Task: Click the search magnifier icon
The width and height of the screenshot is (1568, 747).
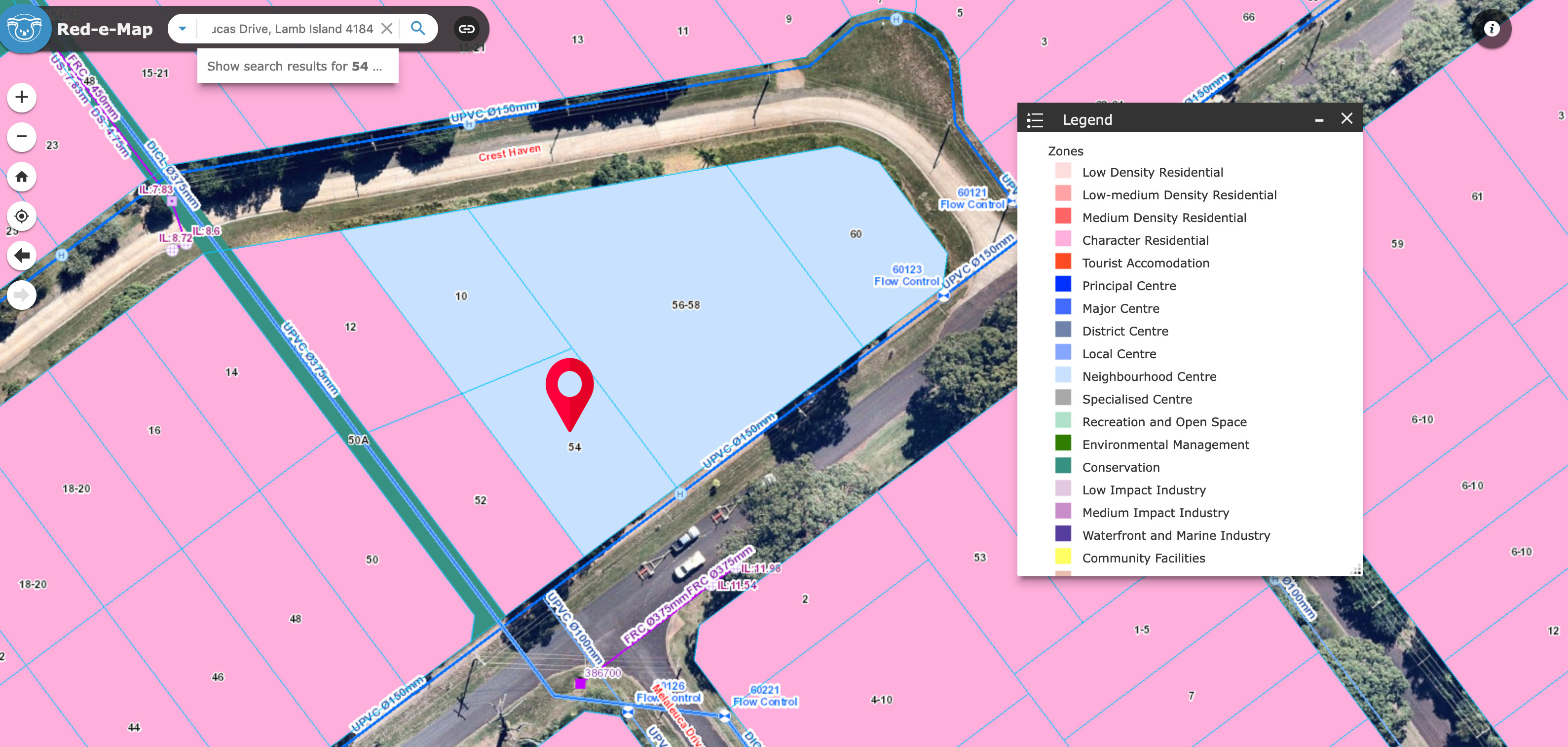Action: (417, 29)
